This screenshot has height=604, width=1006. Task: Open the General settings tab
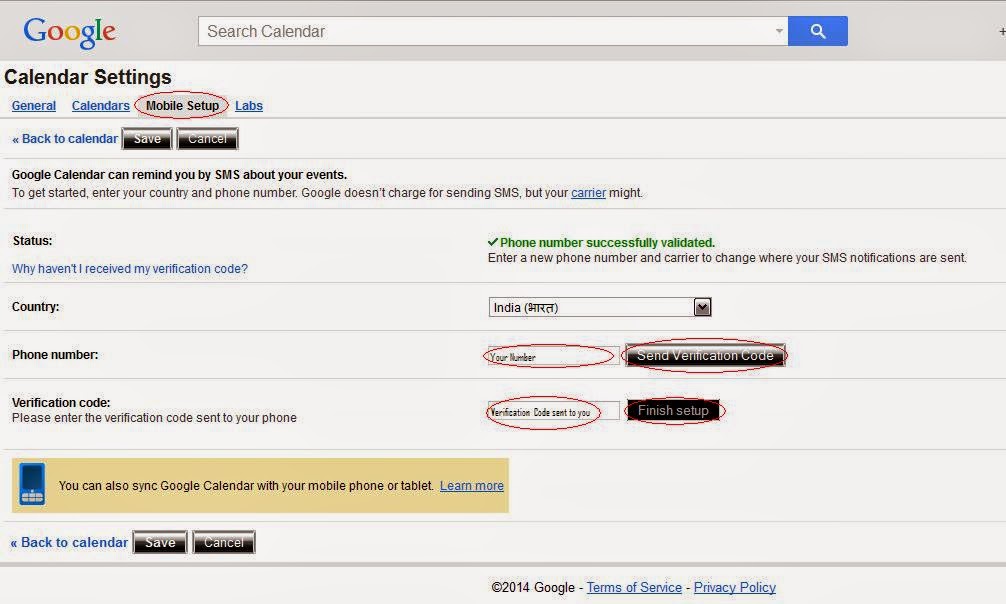(33, 105)
